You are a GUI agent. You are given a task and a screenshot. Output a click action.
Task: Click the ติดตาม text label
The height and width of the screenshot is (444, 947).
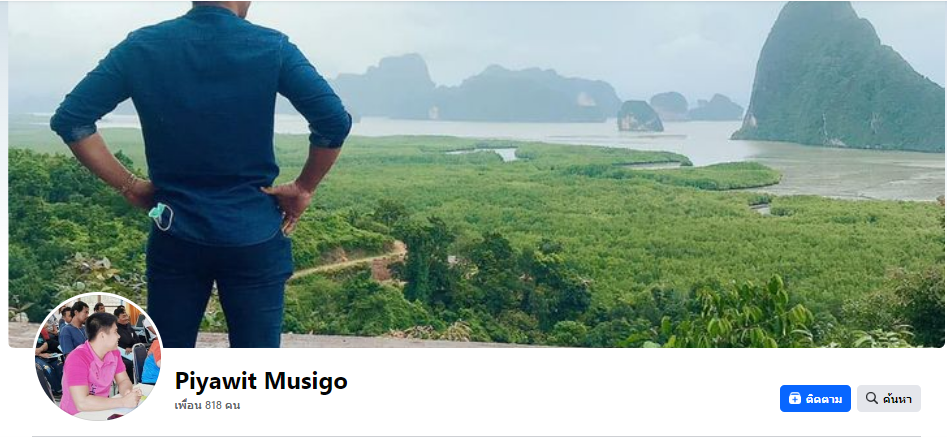tap(824, 399)
